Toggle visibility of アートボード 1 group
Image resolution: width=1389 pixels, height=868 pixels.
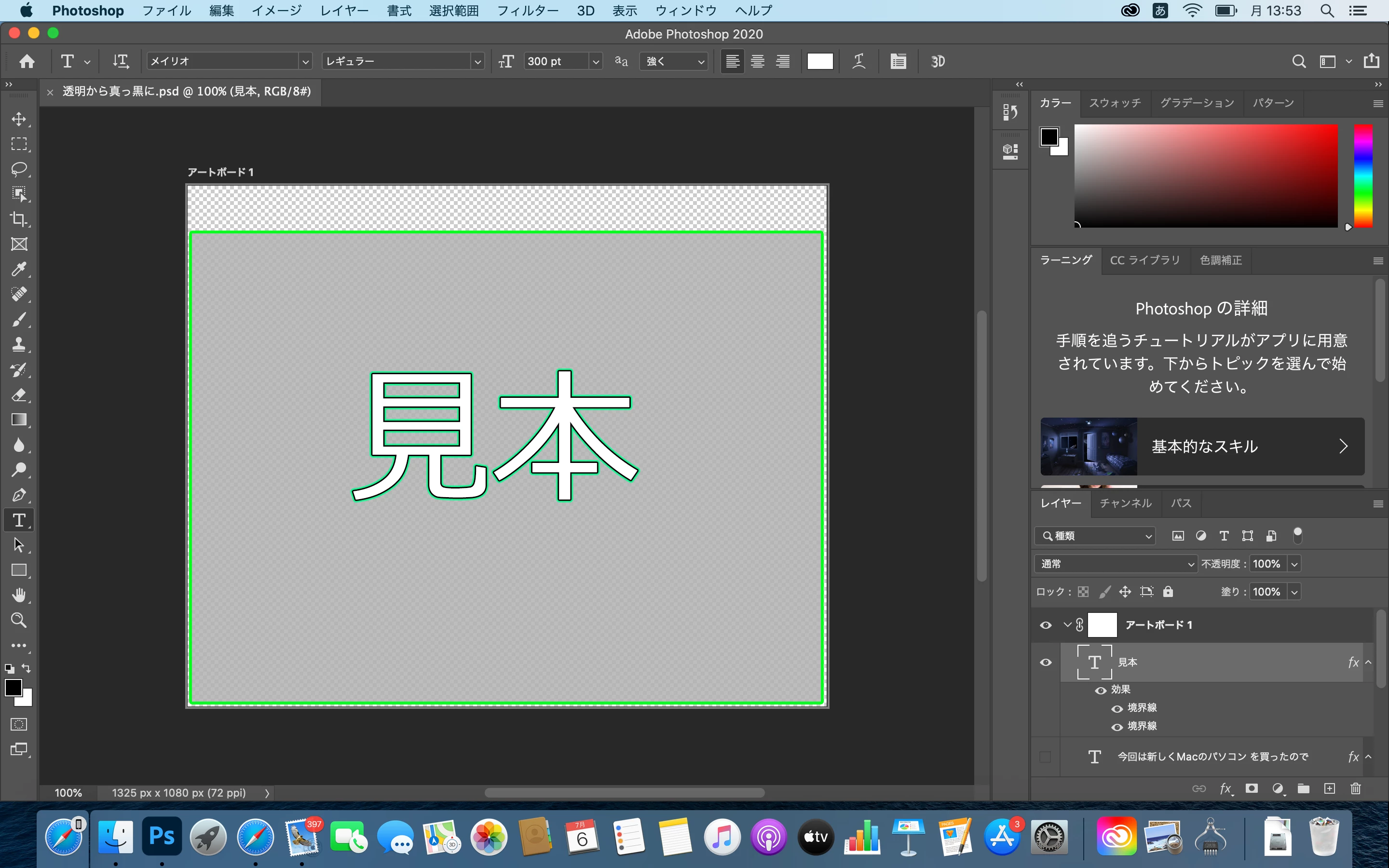coord(1046,625)
